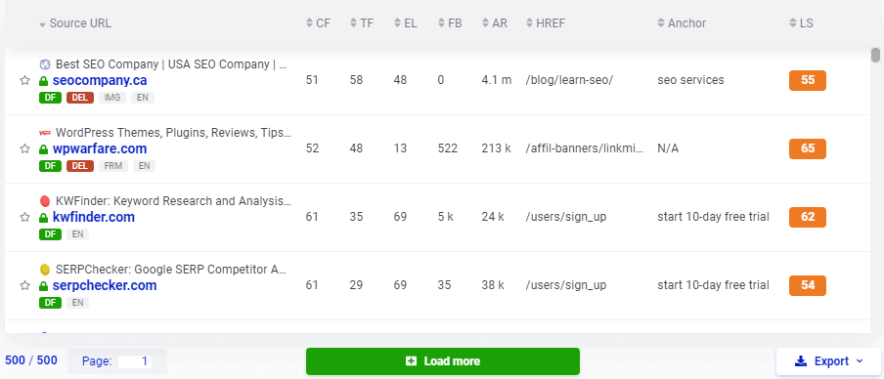The height and width of the screenshot is (379, 884).
Task: Sort backlinks by LS column
Action: point(801,23)
